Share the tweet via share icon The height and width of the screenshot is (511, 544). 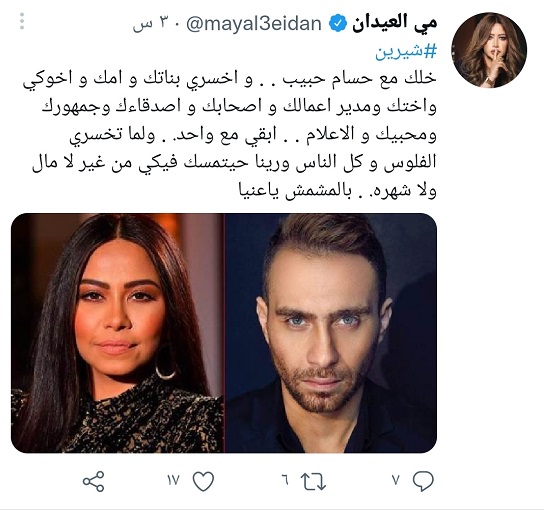[x=94, y=481]
